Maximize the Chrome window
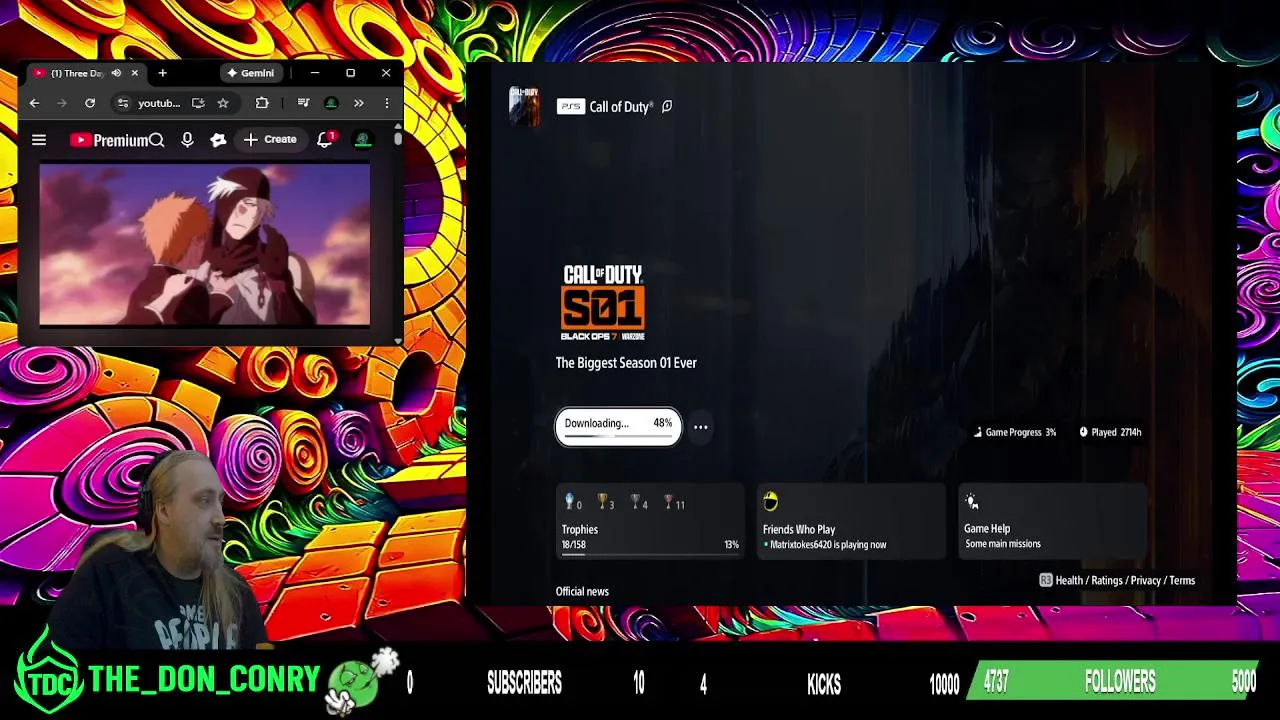Image resolution: width=1280 pixels, height=720 pixels. 350,73
